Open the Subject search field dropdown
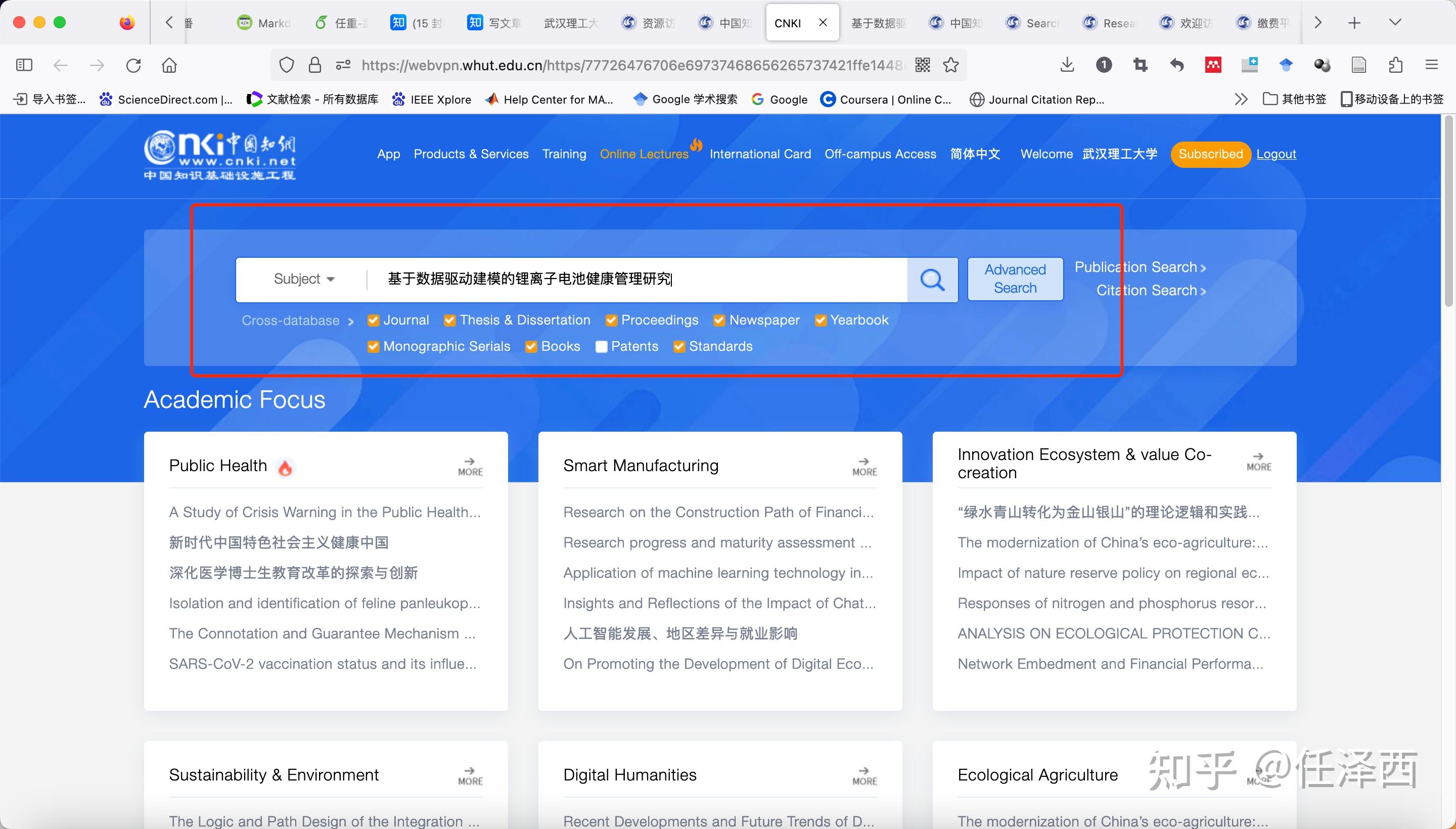 [304, 279]
